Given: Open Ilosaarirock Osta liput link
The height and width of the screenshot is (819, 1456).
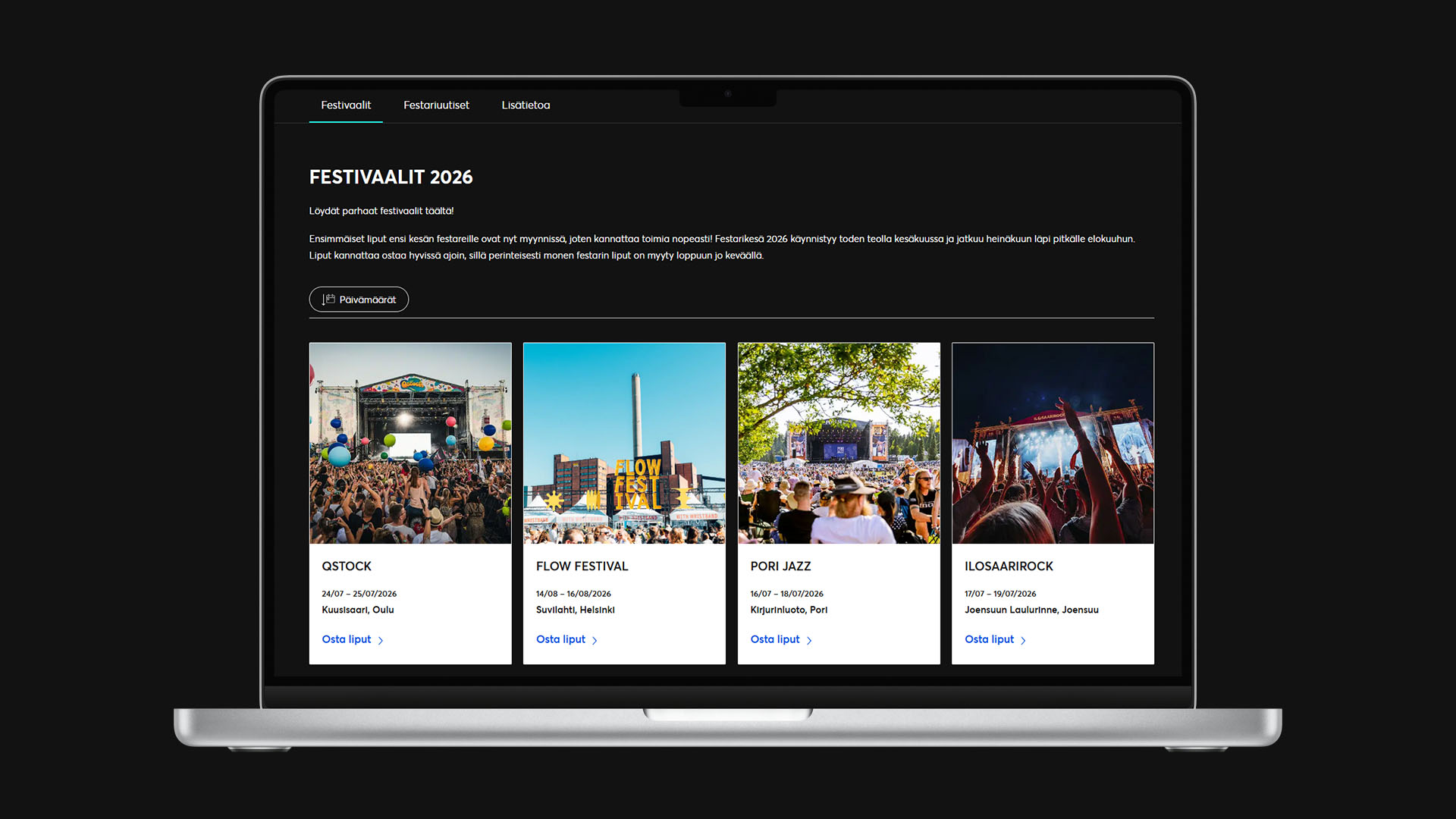Looking at the screenshot, I should point(989,639).
